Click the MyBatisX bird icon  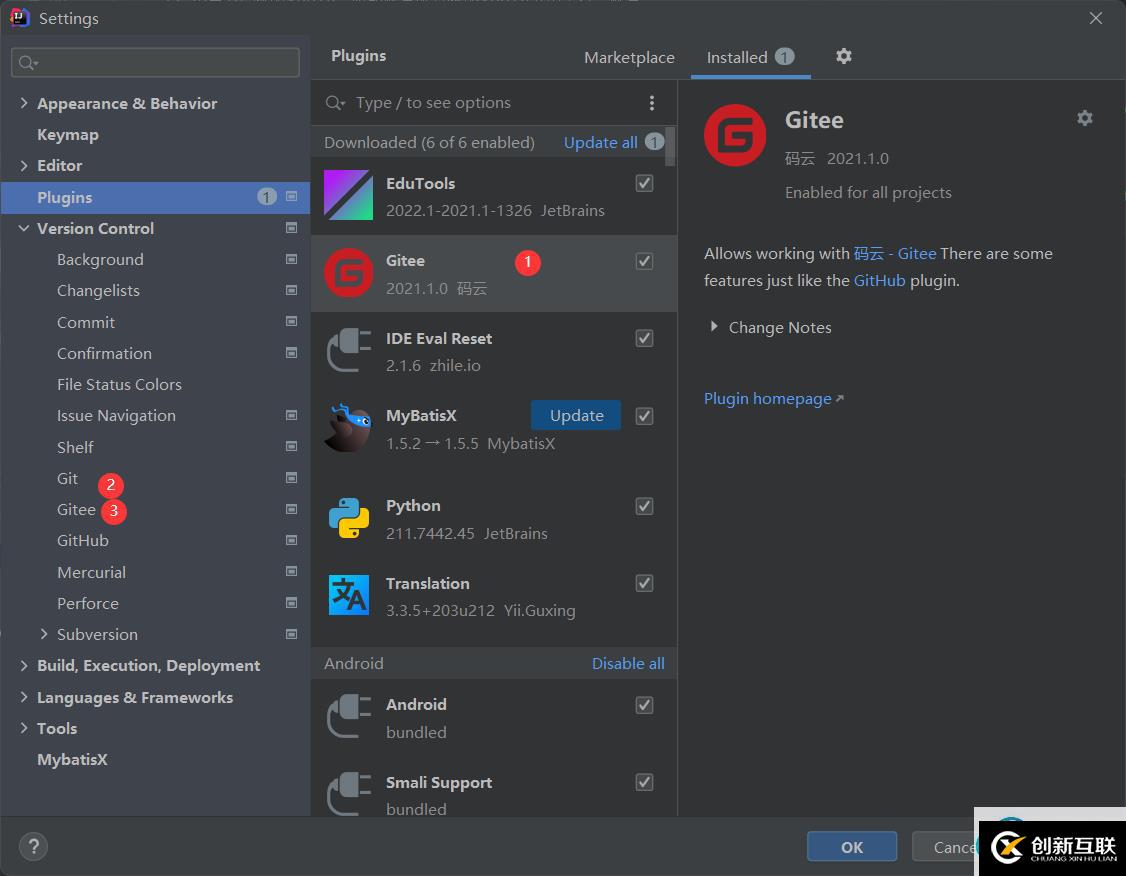coord(348,427)
